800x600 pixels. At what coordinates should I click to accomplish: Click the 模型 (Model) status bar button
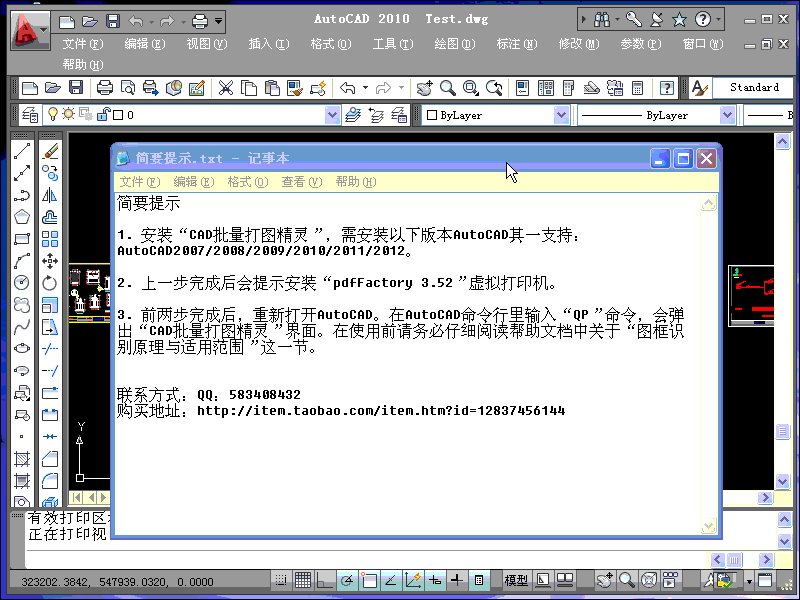[516, 580]
